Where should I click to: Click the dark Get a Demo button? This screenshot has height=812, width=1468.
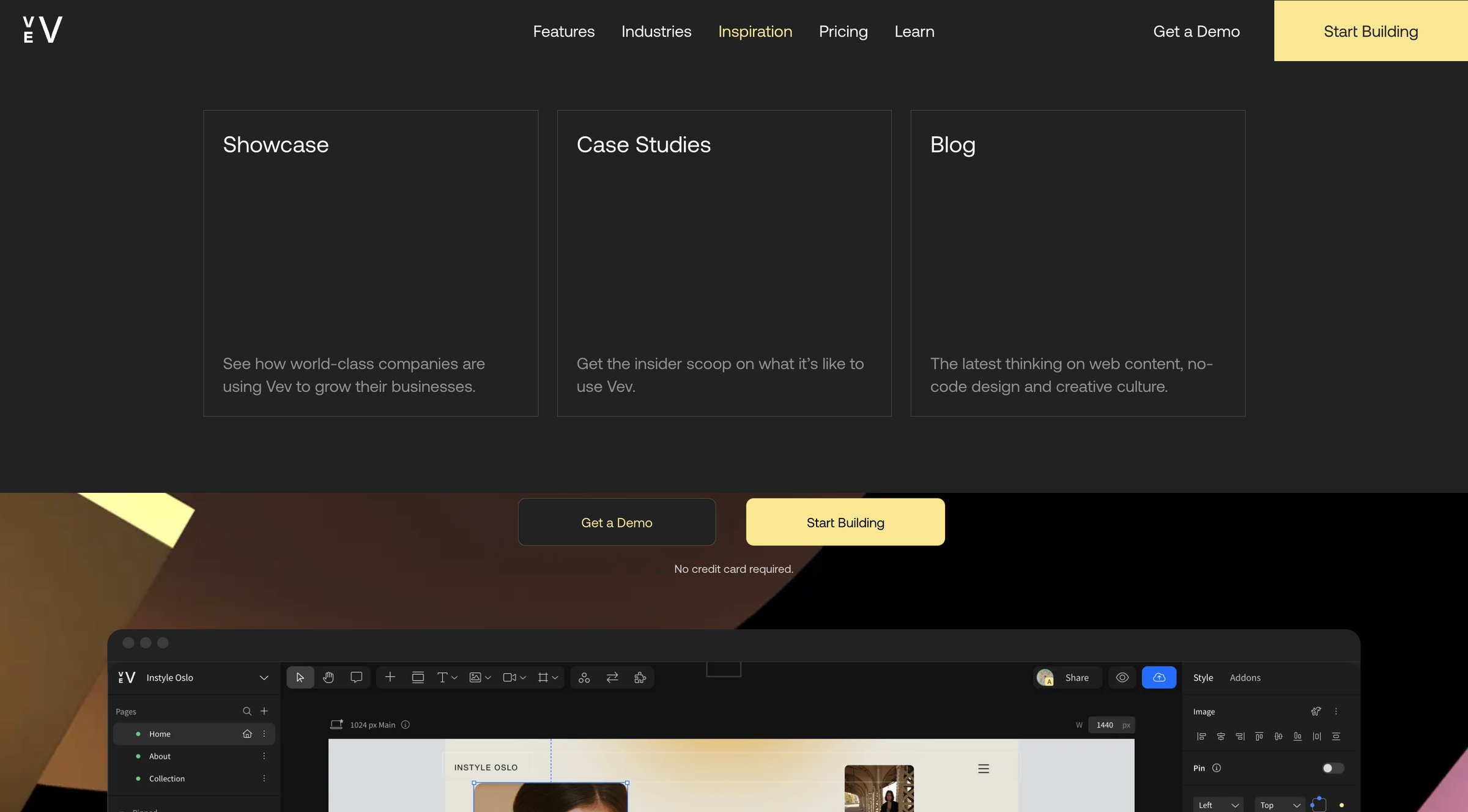(x=617, y=522)
